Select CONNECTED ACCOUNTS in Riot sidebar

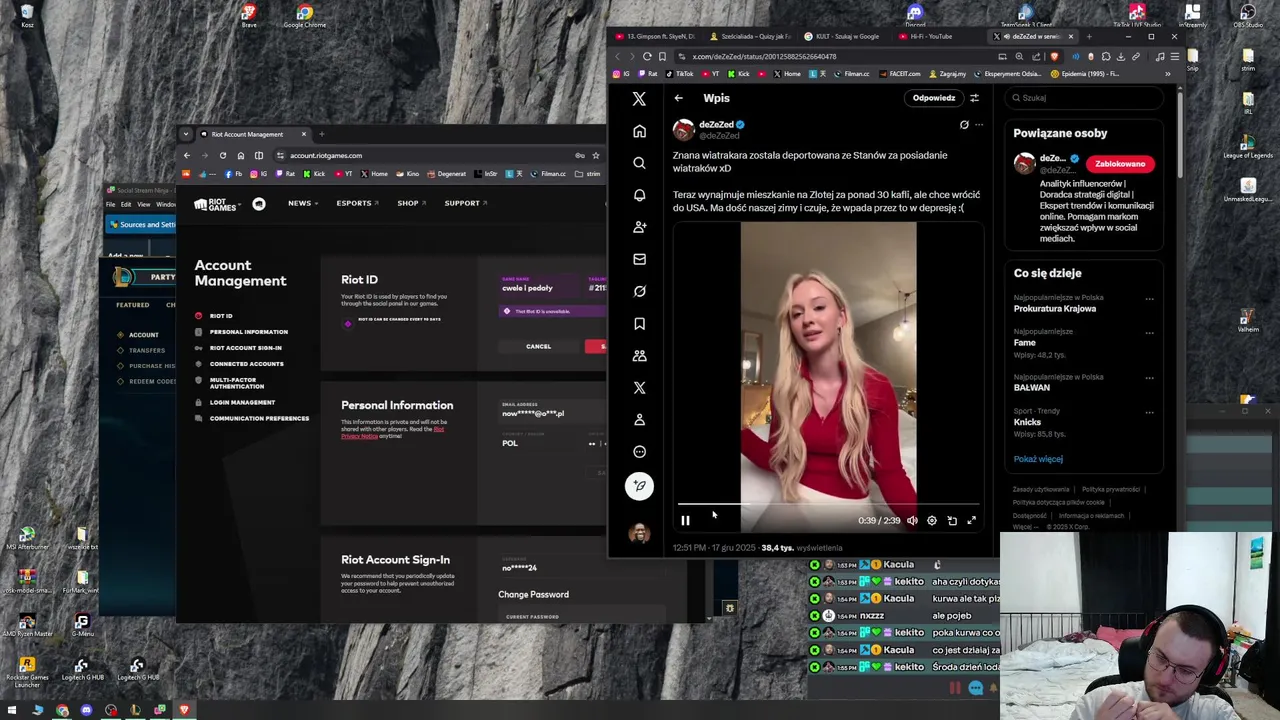pyautogui.click(x=246, y=364)
